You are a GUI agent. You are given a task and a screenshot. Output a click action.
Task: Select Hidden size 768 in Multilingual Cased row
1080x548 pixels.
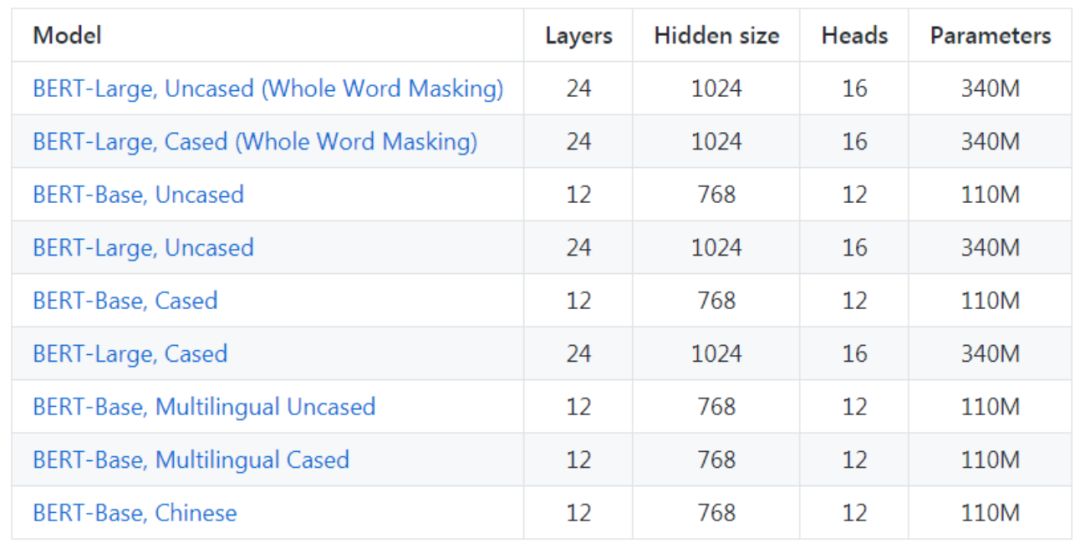[x=716, y=460]
